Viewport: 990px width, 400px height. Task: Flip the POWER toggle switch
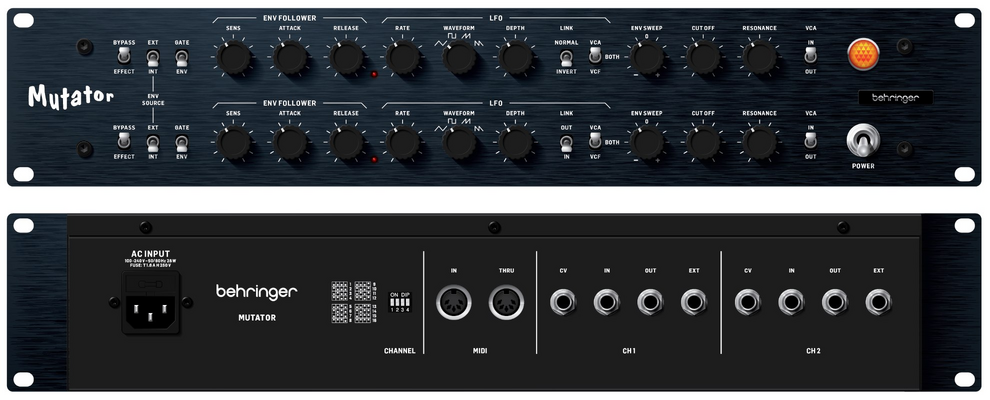862,141
